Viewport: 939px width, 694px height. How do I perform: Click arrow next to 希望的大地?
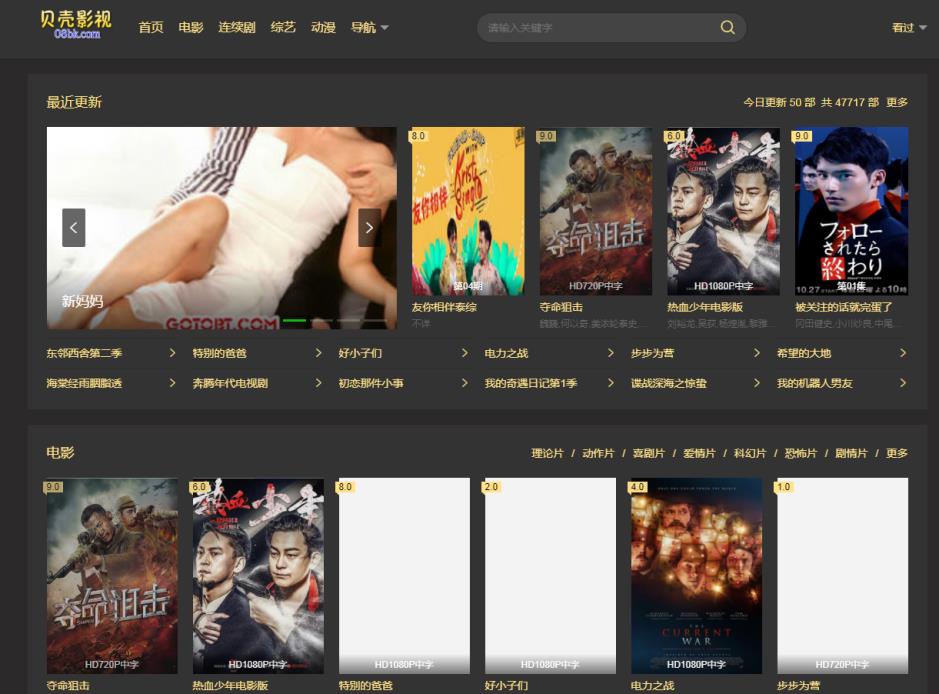pyautogui.click(x=903, y=353)
